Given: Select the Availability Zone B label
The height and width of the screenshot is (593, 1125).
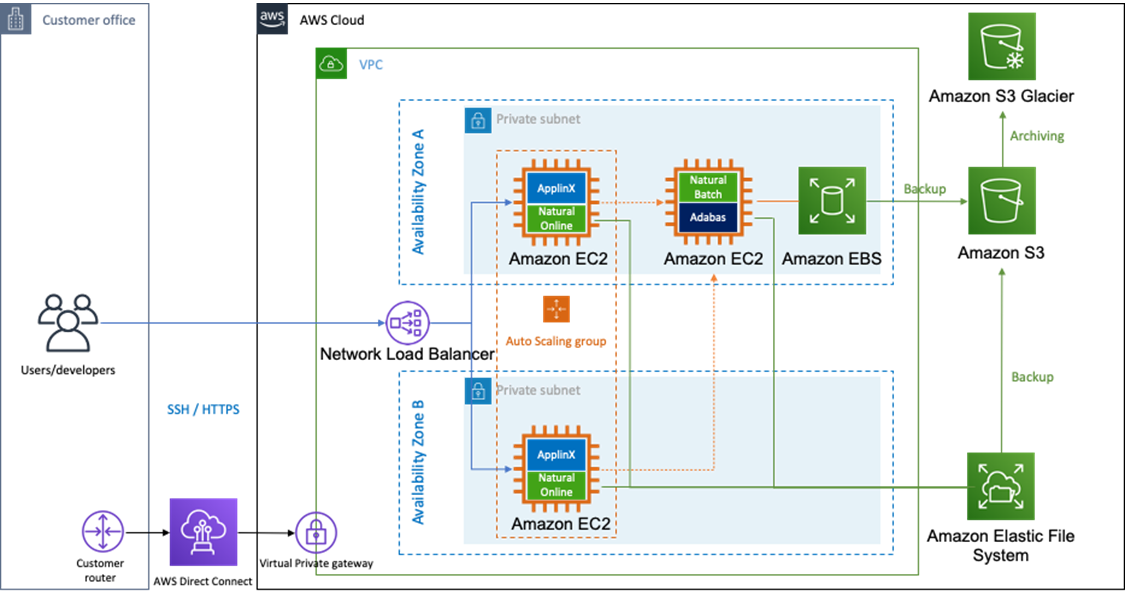Looking at the screenshot, I should point(418,462).
